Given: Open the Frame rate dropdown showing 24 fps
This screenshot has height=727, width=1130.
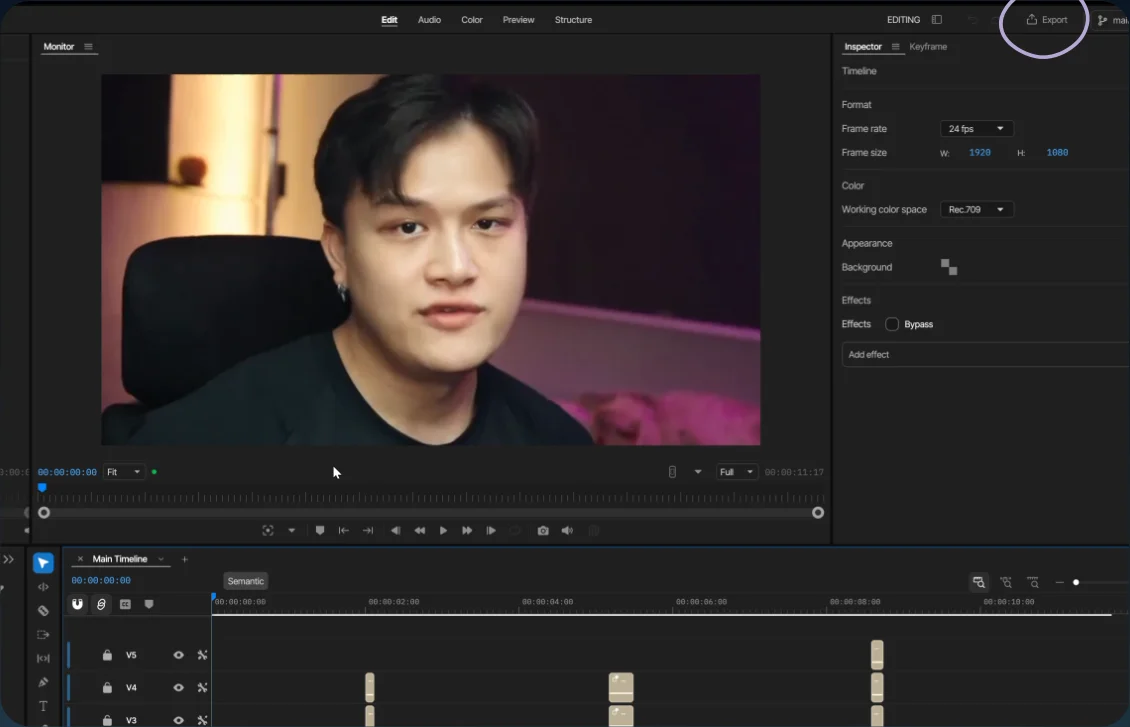Looking at the screenshot, I should (976, 129).
